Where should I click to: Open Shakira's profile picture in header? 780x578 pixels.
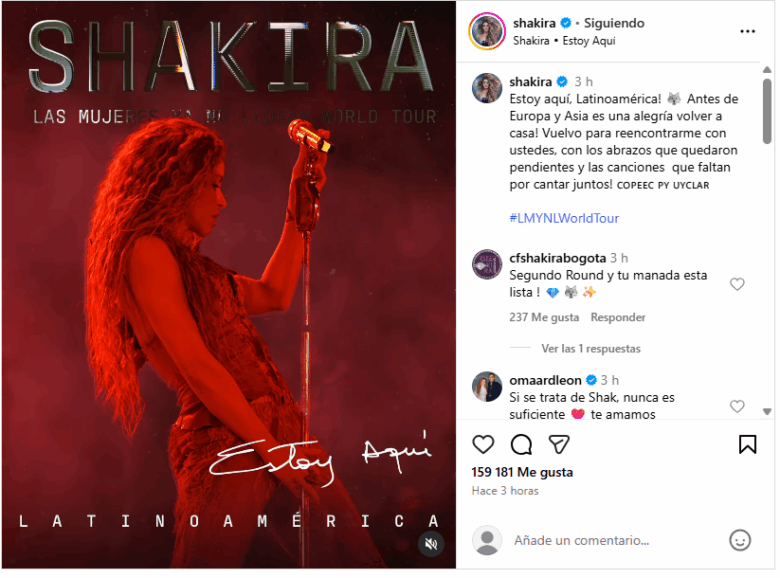(x=489, y=31)
